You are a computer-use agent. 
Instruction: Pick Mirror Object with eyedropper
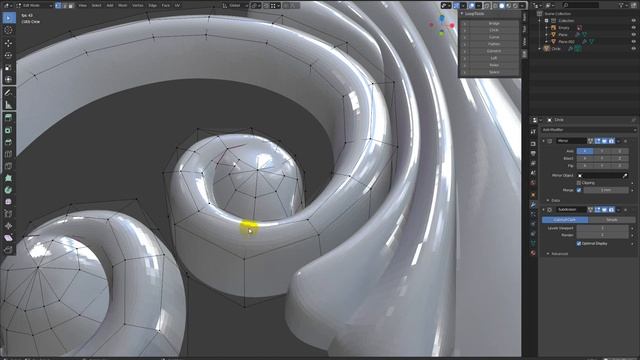[625, 176]
